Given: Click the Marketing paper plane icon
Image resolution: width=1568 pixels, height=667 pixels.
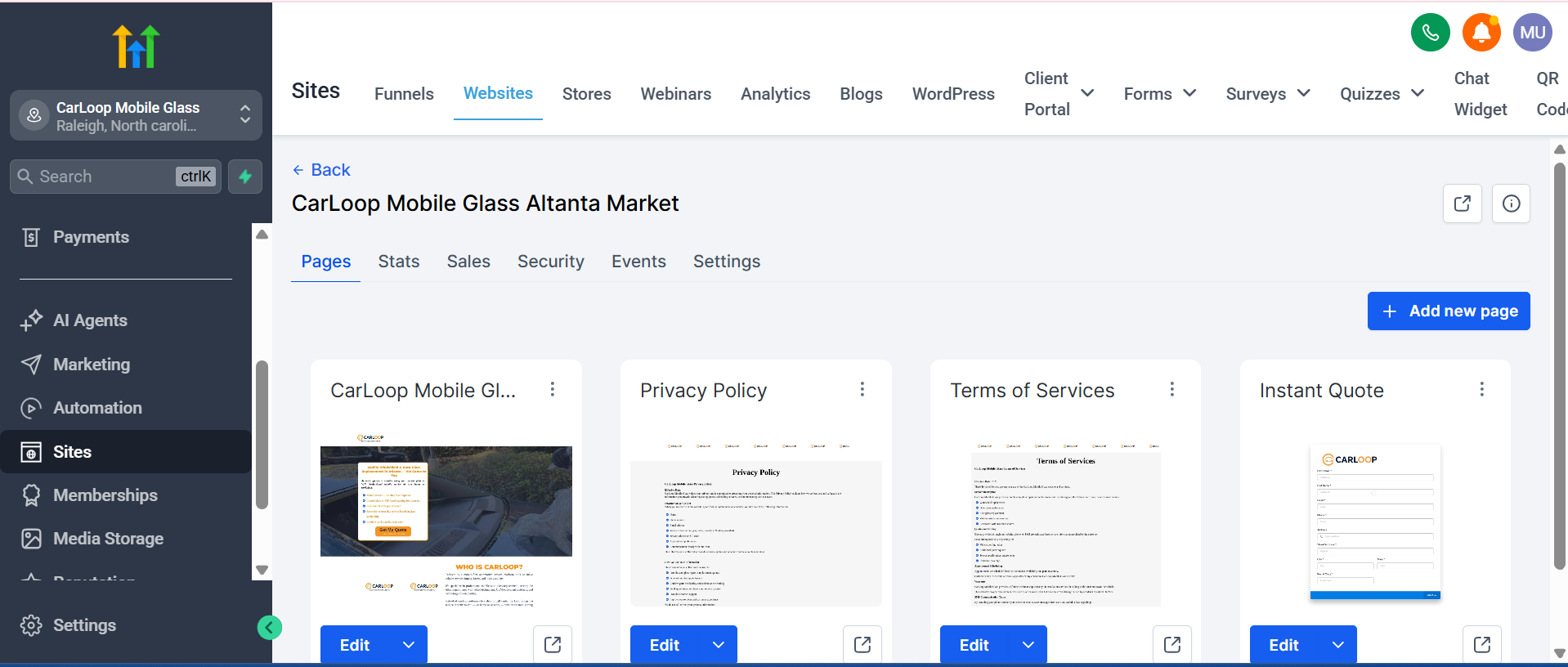Looking at the screenshot, I should pos(31,365).
